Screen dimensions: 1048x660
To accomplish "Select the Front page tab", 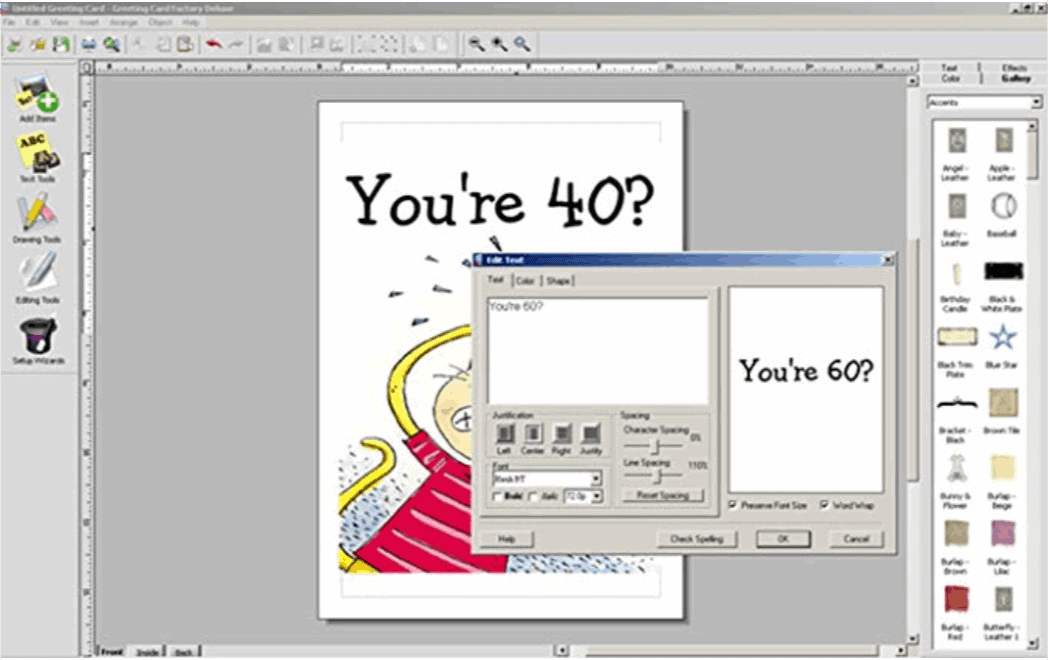I will [x=112, y=652].
